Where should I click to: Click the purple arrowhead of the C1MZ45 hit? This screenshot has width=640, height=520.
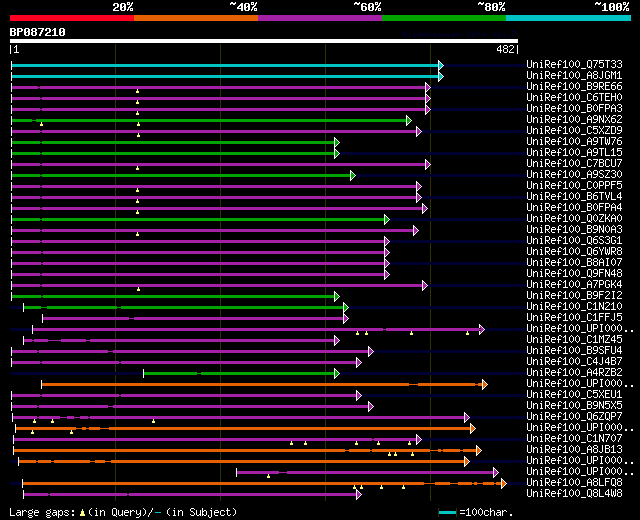tap(337, 340)
